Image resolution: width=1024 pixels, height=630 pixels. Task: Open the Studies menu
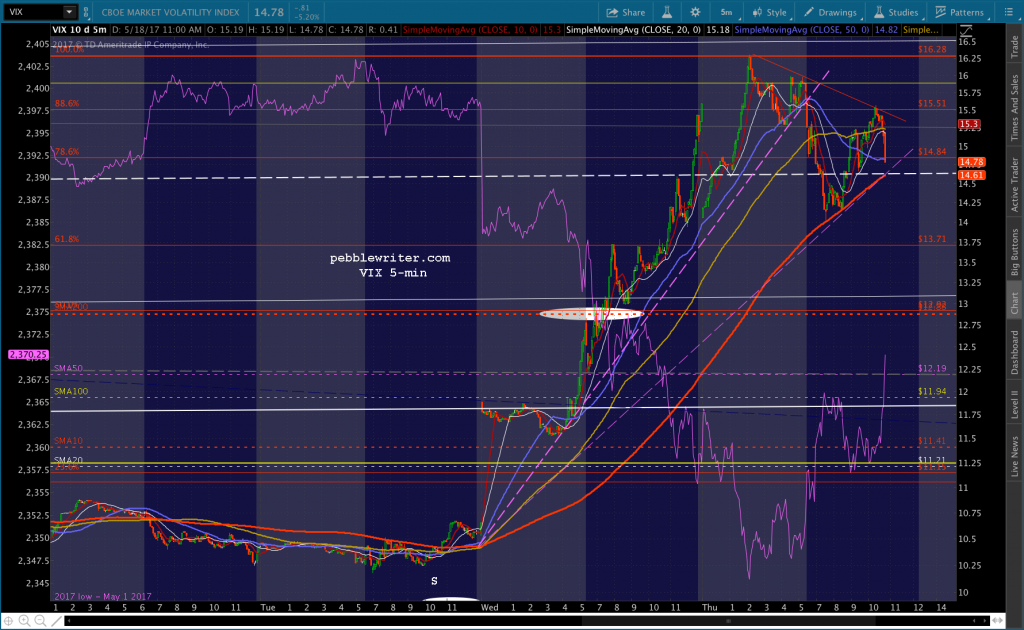896,12
